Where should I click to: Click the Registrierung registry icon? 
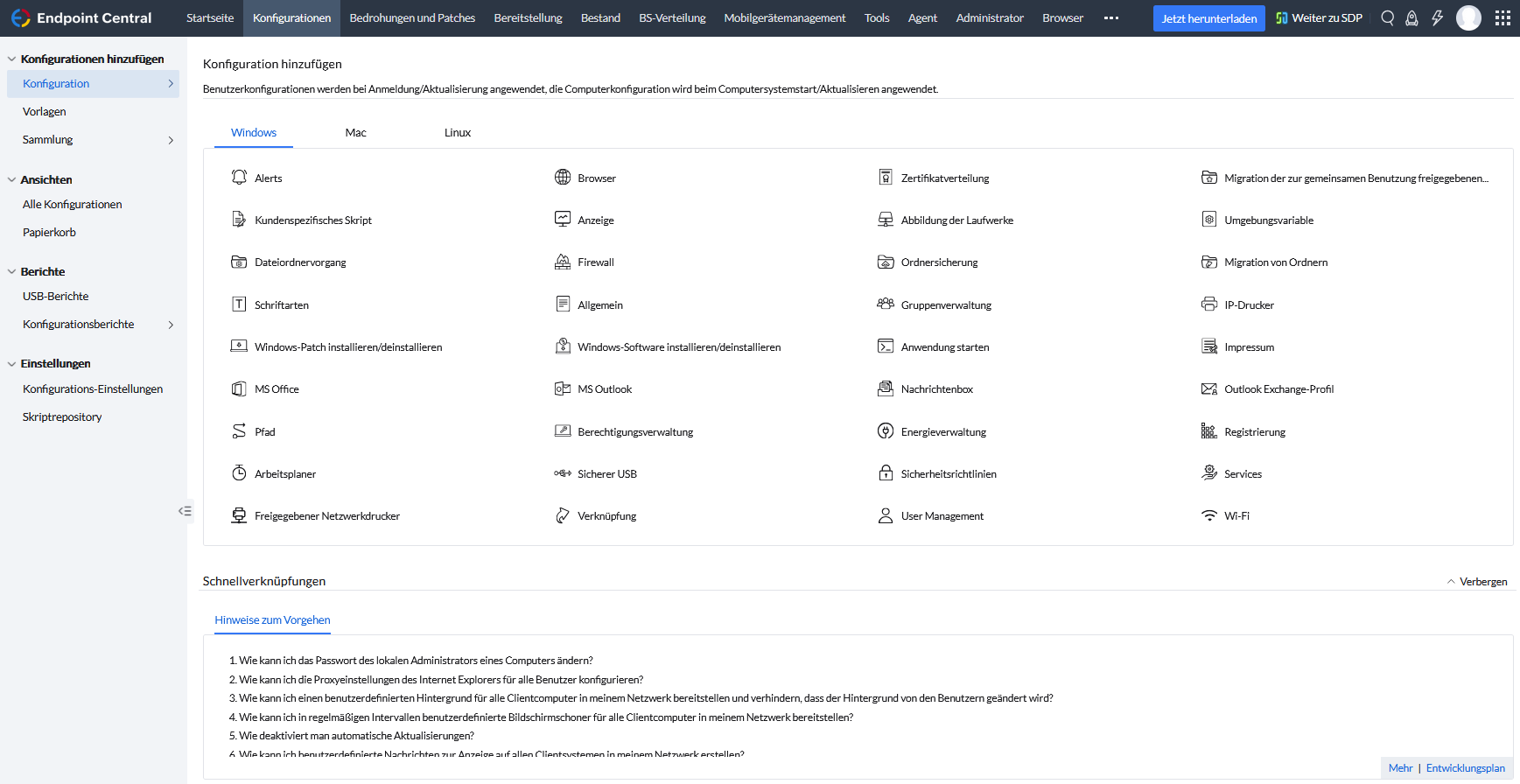pos(1209,431)
